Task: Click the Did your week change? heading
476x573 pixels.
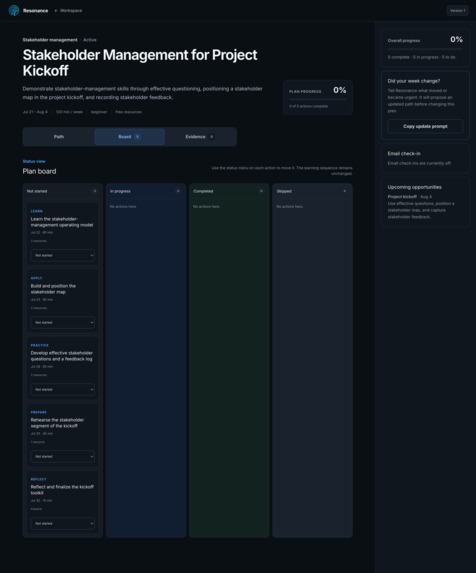Action: [414, 81]
